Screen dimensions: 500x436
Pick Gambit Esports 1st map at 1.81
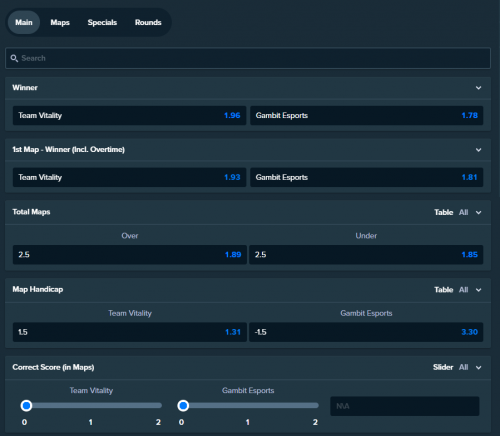click(x=367, y=177)
